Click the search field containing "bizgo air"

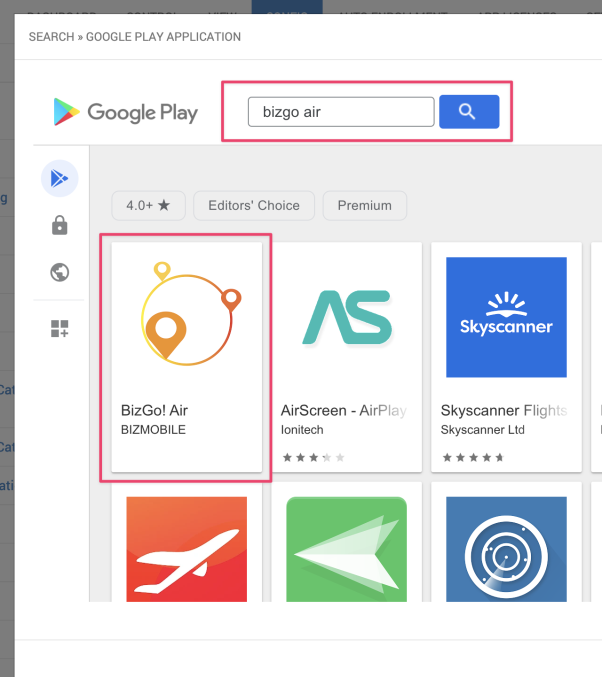(340, 112)
